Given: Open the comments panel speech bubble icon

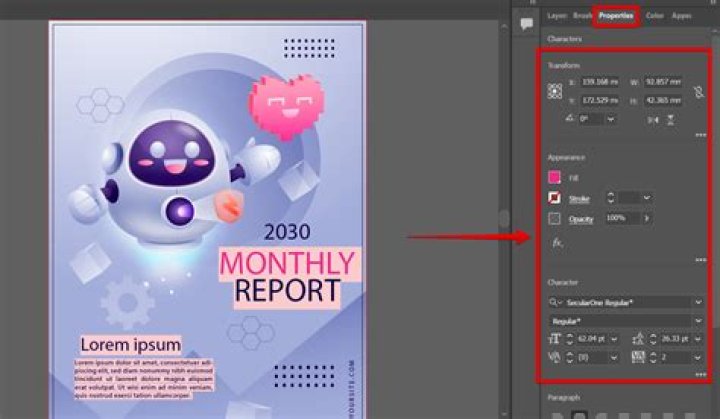Looking at the screenshot, I should 527,26.
